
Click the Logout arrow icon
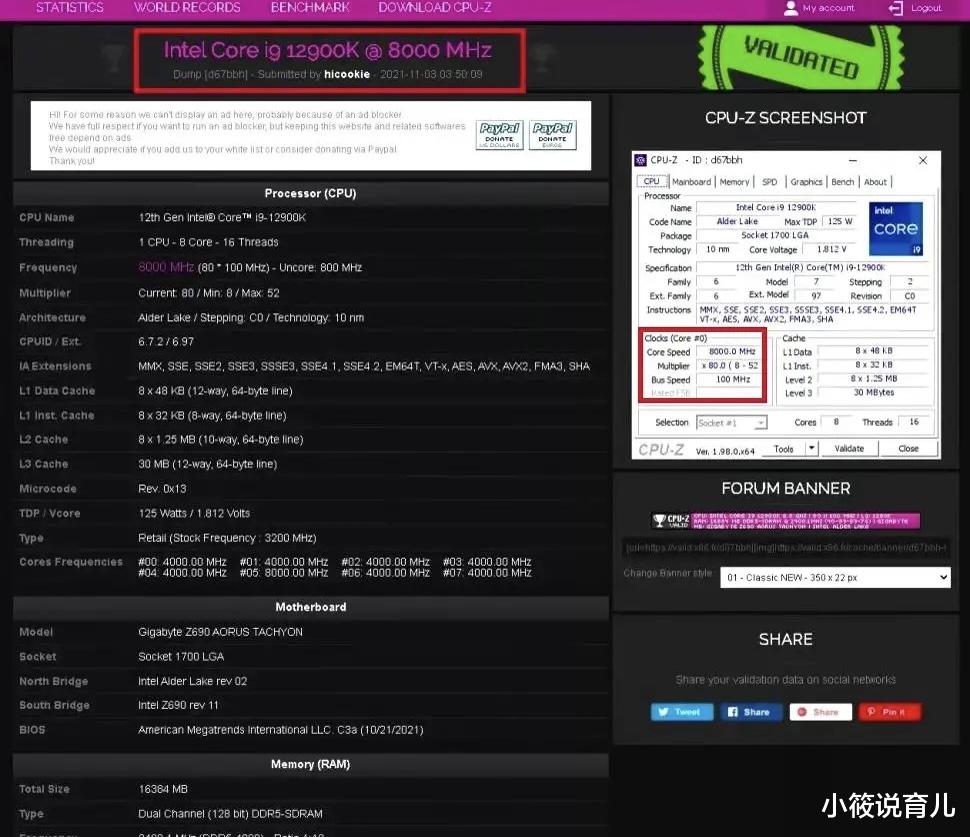896,9
